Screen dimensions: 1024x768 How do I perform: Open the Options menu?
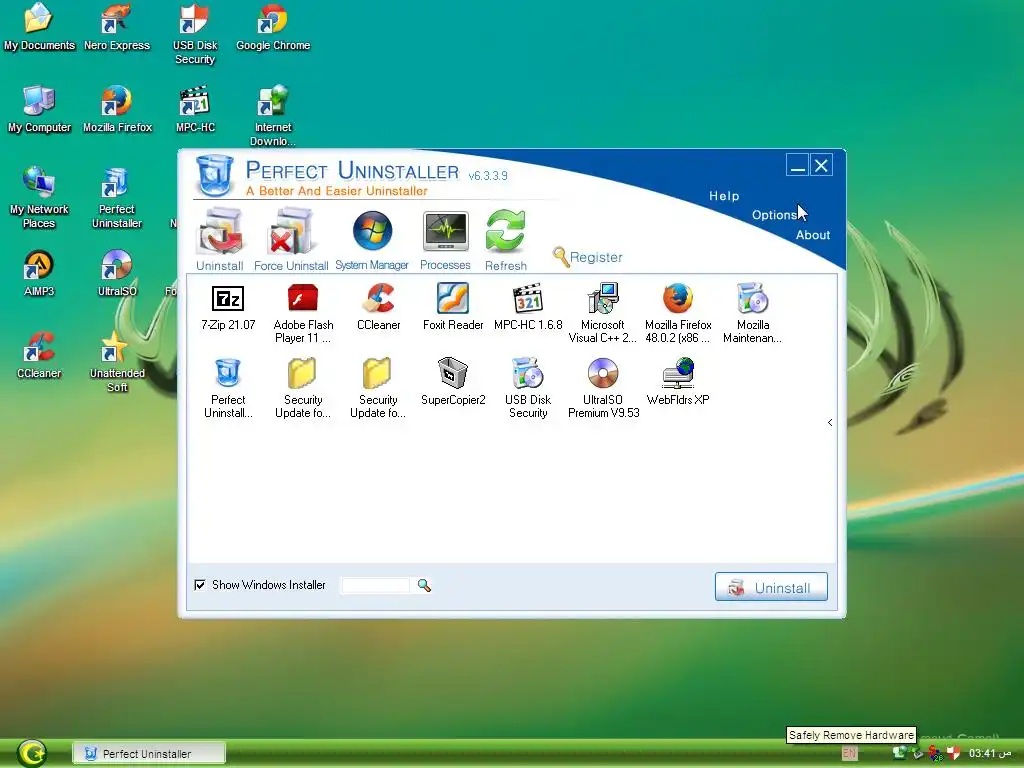pyautogui.click(x=774, y=215)
